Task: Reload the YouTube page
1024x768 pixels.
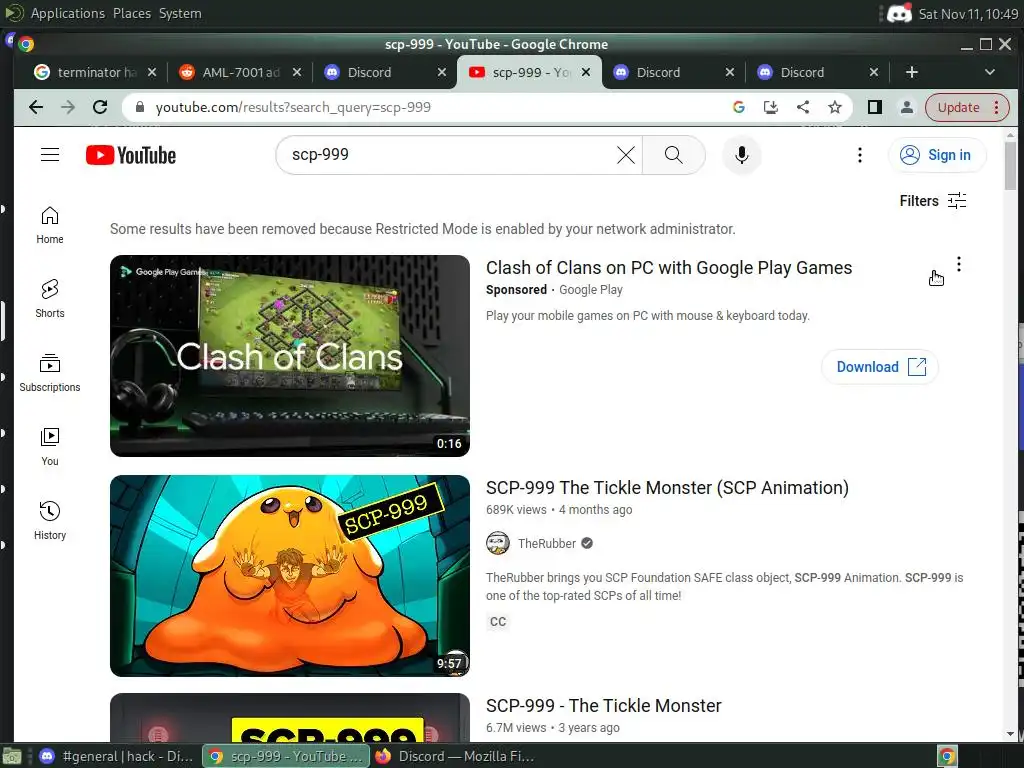Action: 100,107
